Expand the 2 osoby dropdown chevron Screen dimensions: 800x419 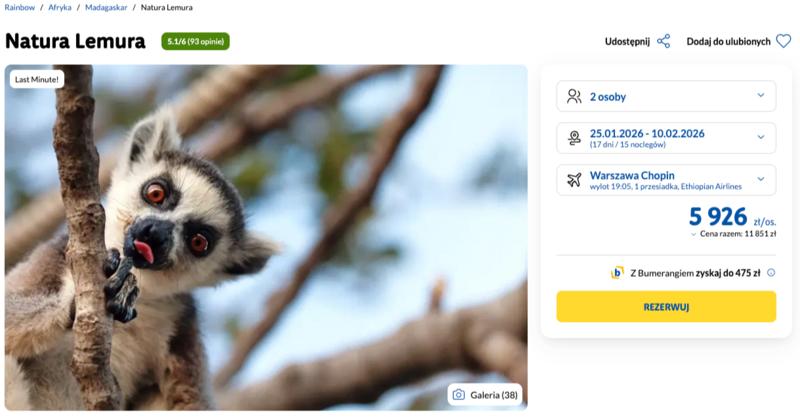pyautogui.click(x=760, y=96)
